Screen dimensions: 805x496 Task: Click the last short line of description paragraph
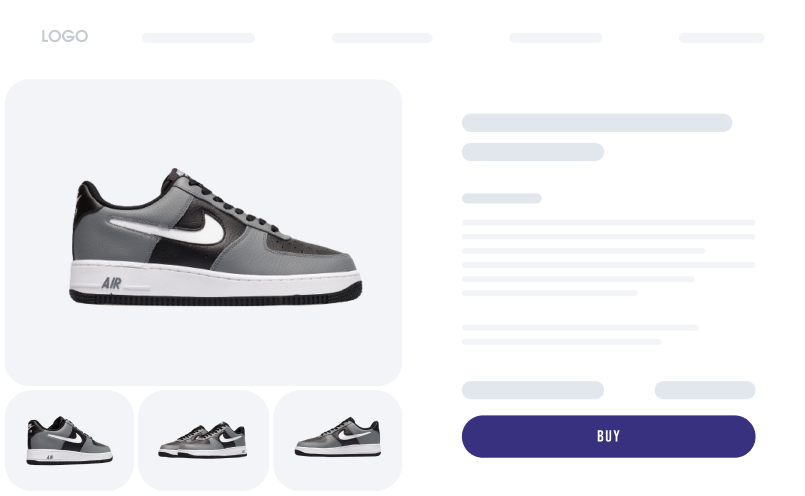click(549, 293)
